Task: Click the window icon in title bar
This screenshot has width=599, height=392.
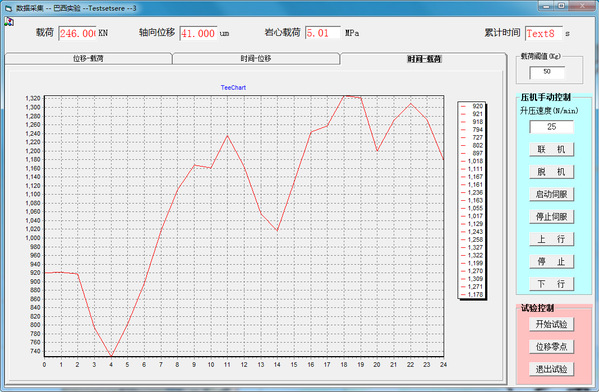Action: tap(8, 8)
